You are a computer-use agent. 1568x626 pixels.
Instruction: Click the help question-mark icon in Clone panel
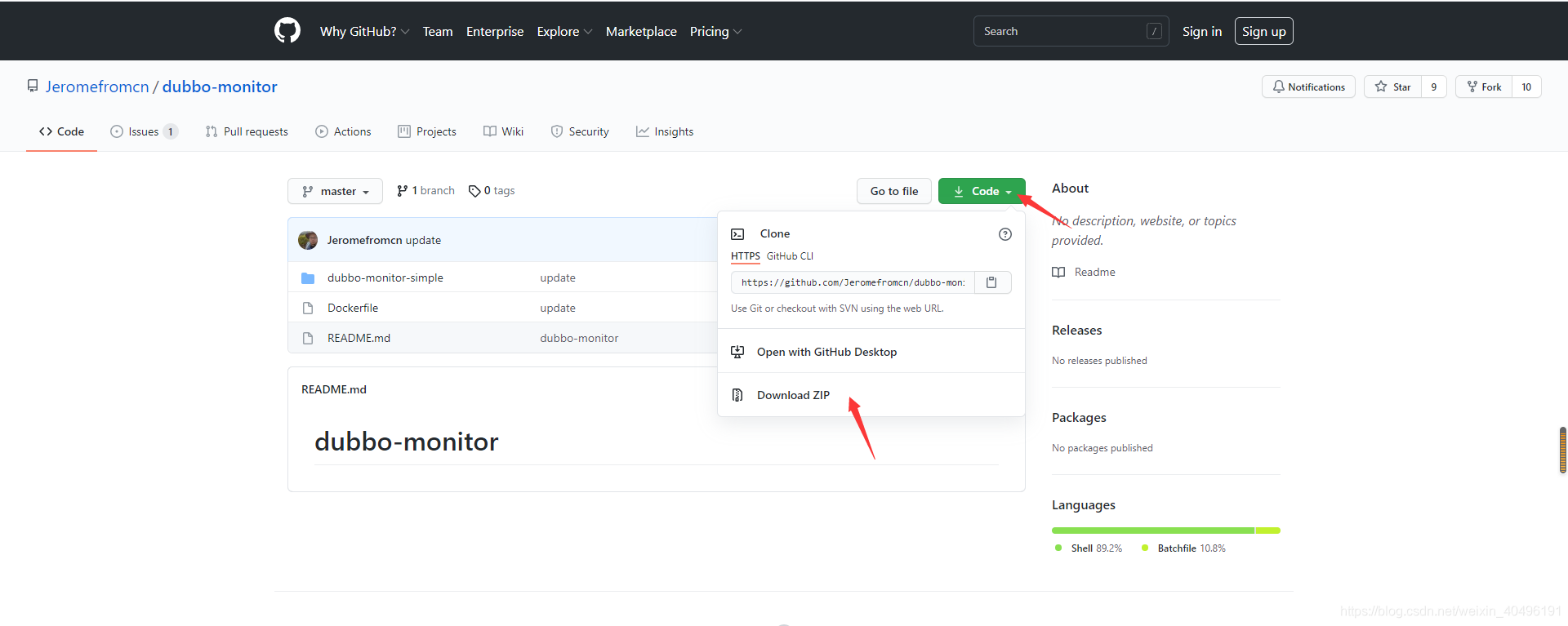(x=1005, y=234)
